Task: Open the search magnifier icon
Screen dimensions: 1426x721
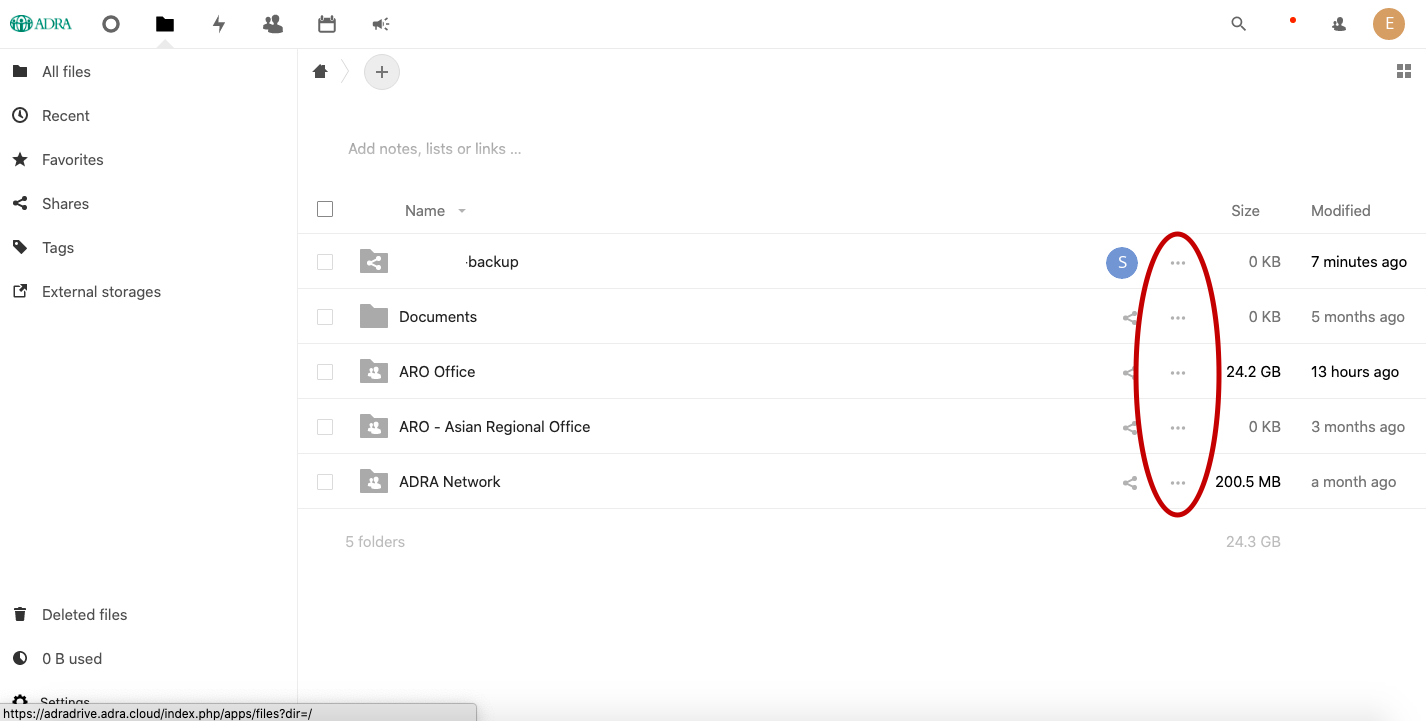Action: tap(1238, 23)
